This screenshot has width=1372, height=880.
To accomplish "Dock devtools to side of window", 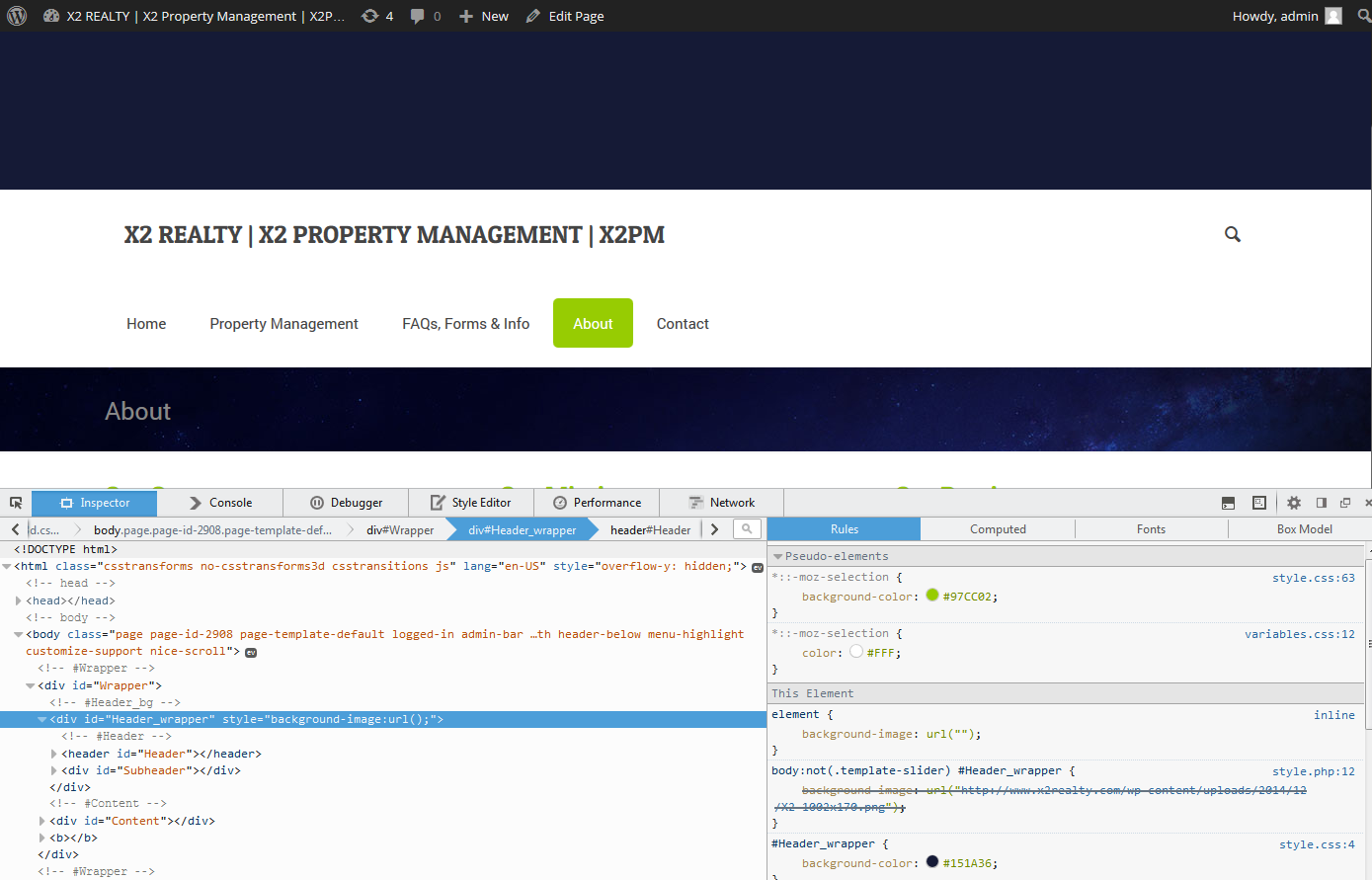I will [x=1321, y=503].
